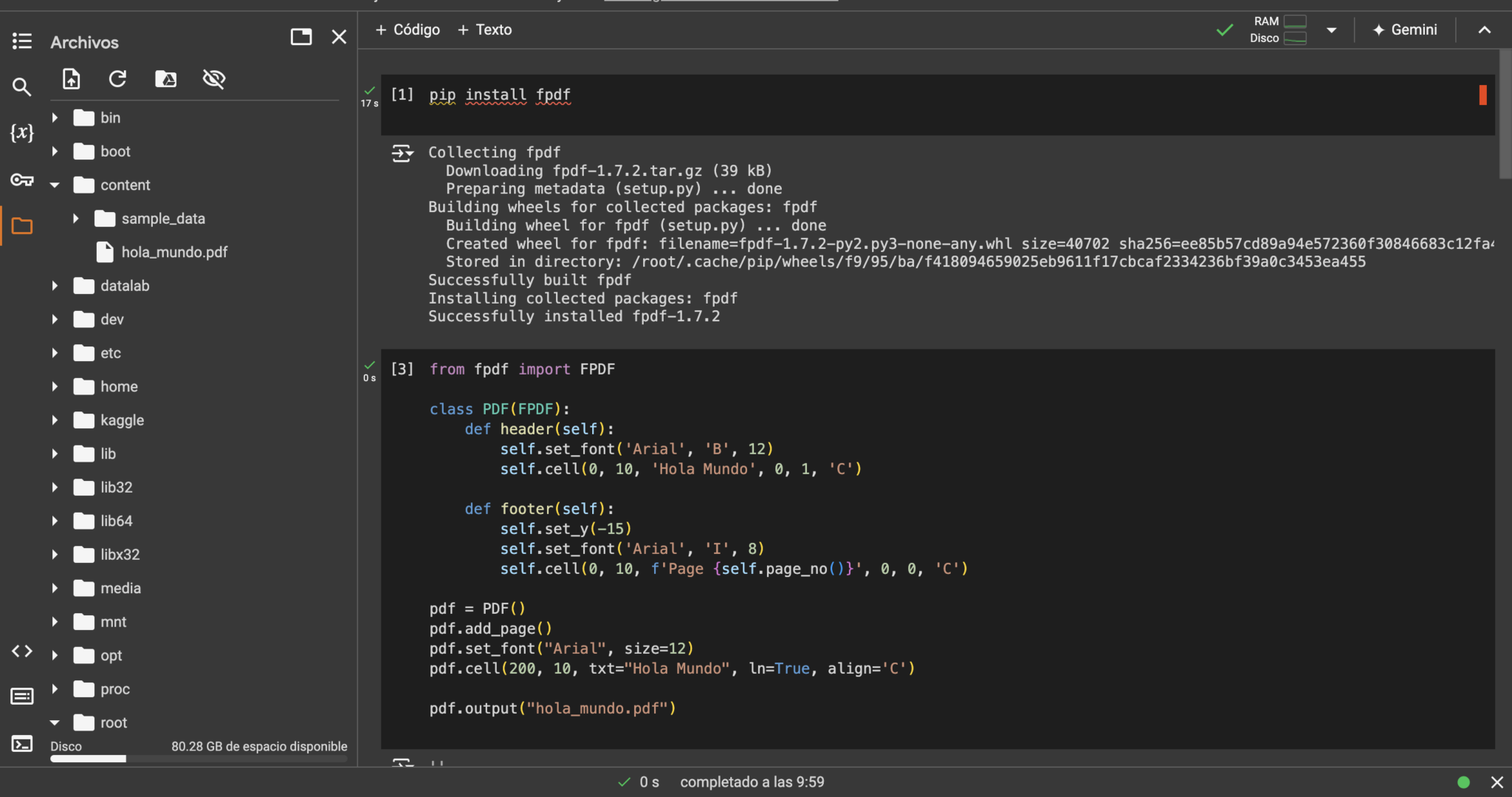
Task: Select the hola_mundo.pdf file
Action: coord(175,252)
